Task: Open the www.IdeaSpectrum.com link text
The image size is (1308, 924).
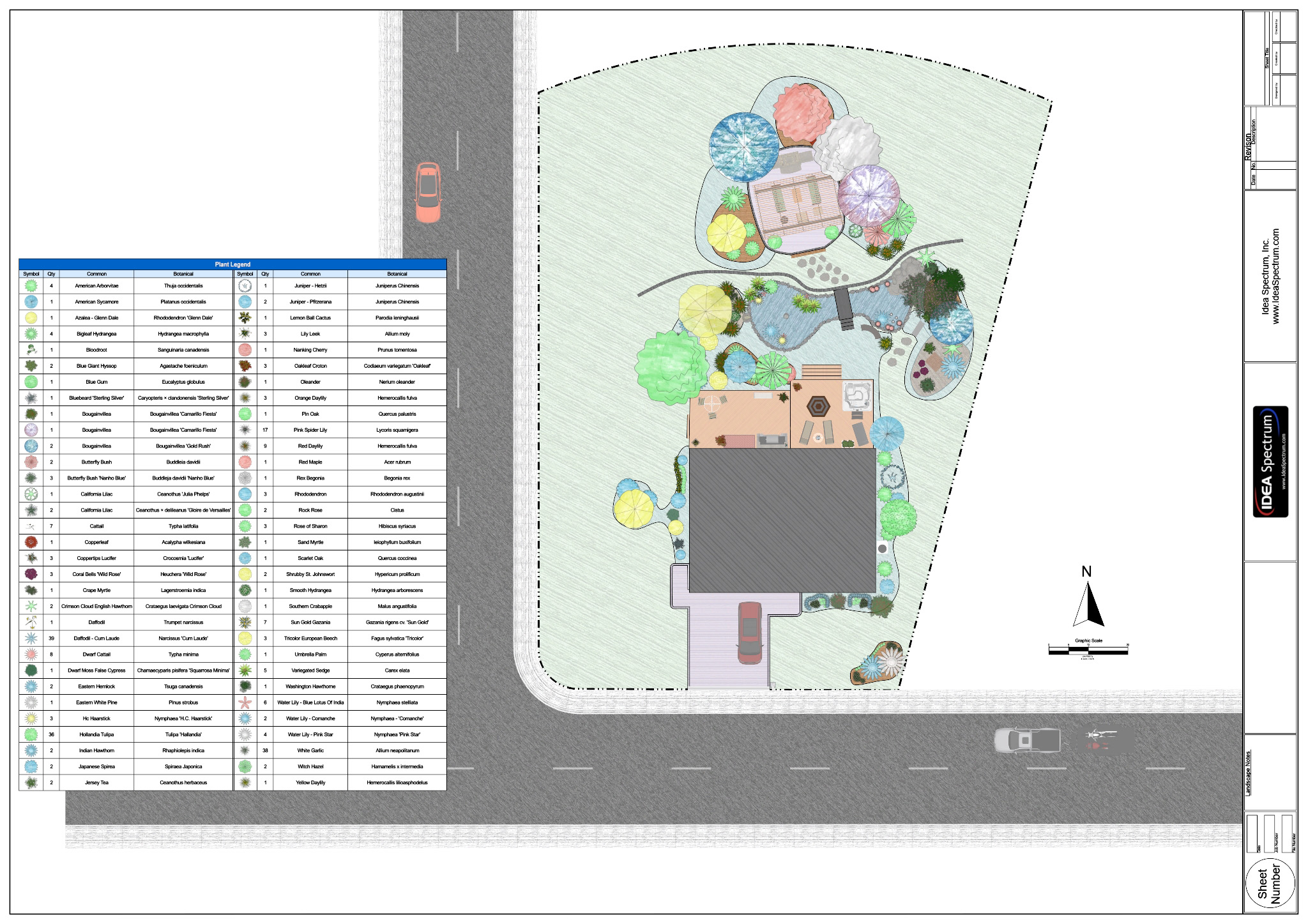Action: 1277,276
